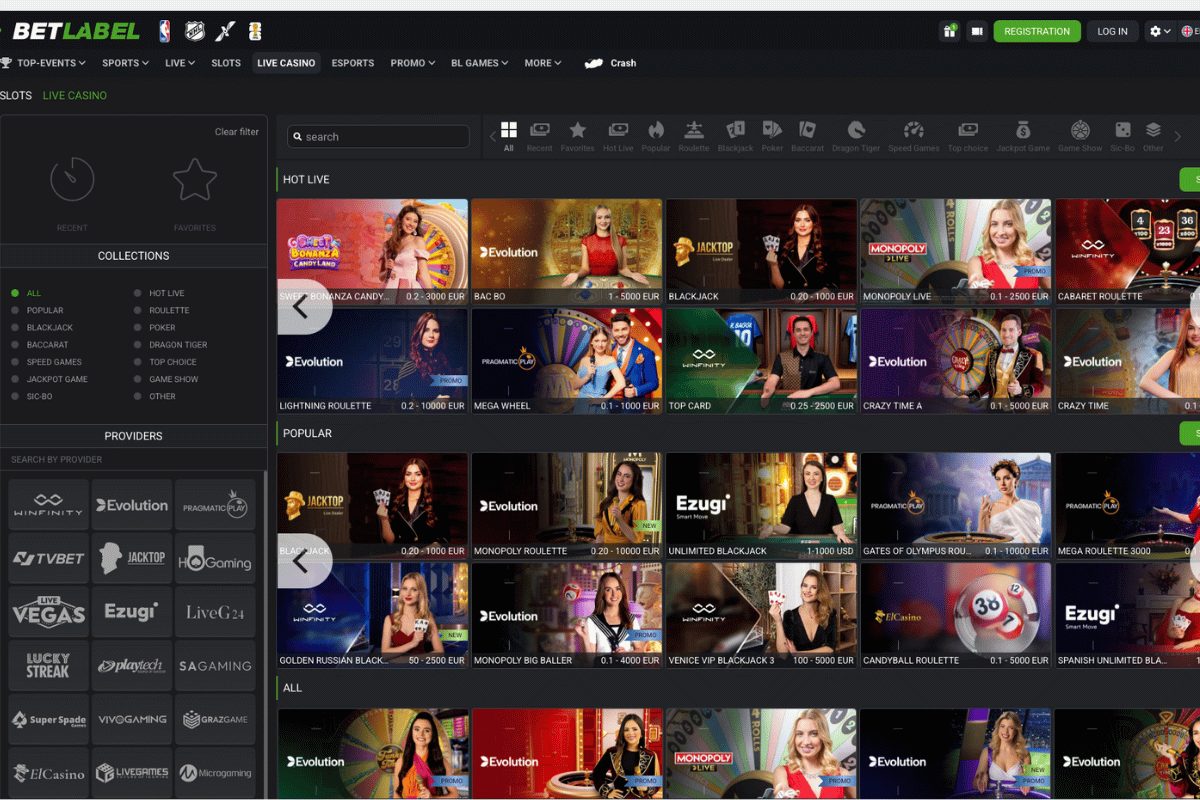The image size is (1200, 800).
Task: Filter by Playtech provider logo
Action: point(132,666)
